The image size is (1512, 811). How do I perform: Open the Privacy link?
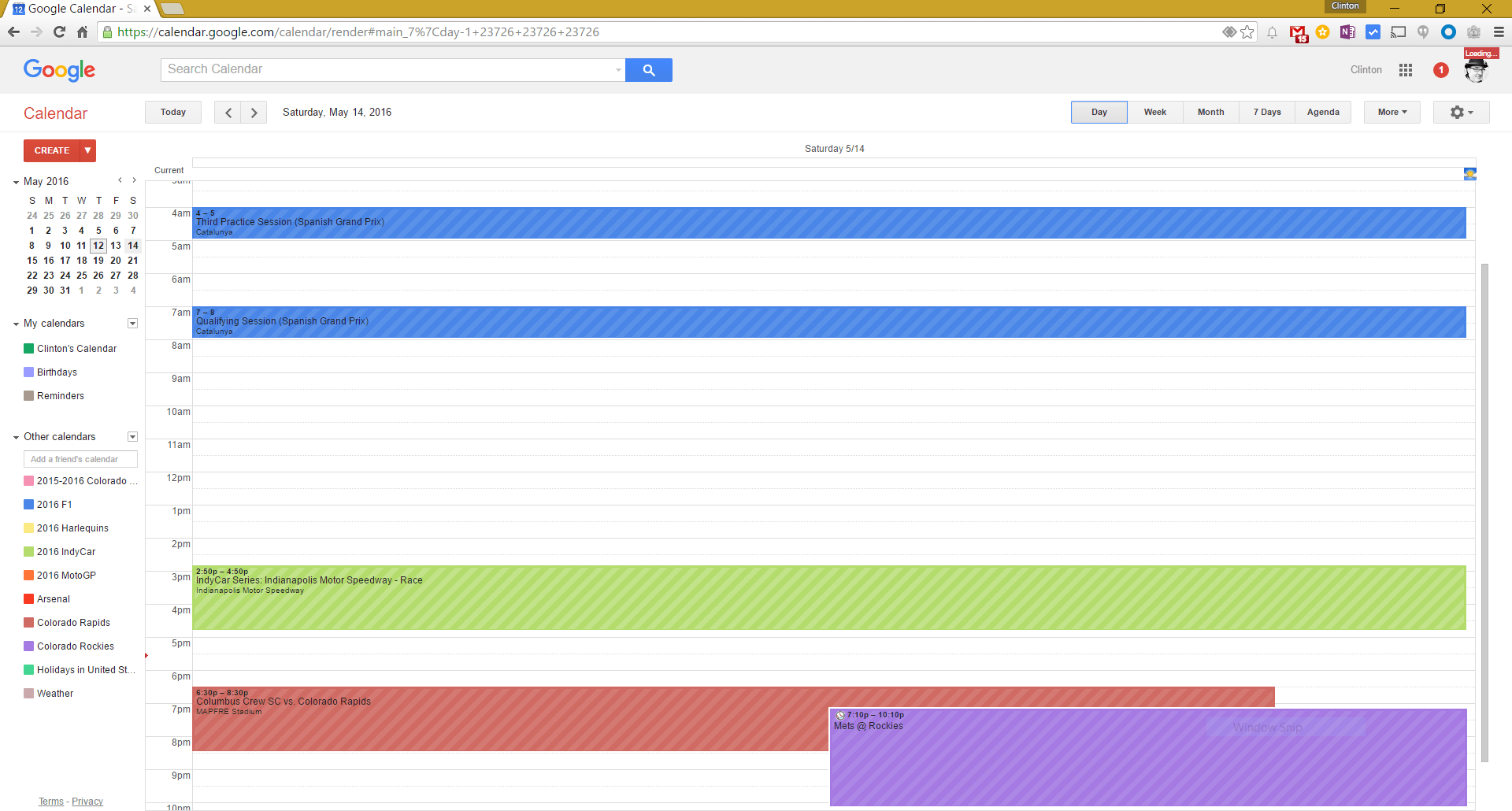tap(87, 802)
